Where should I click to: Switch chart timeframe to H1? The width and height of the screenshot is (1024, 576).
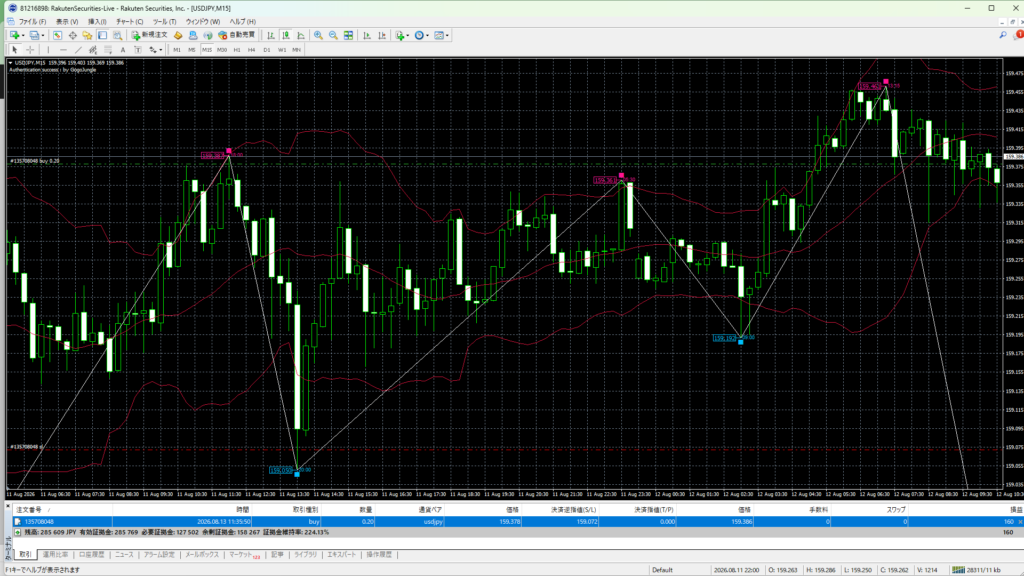[237, 50]
